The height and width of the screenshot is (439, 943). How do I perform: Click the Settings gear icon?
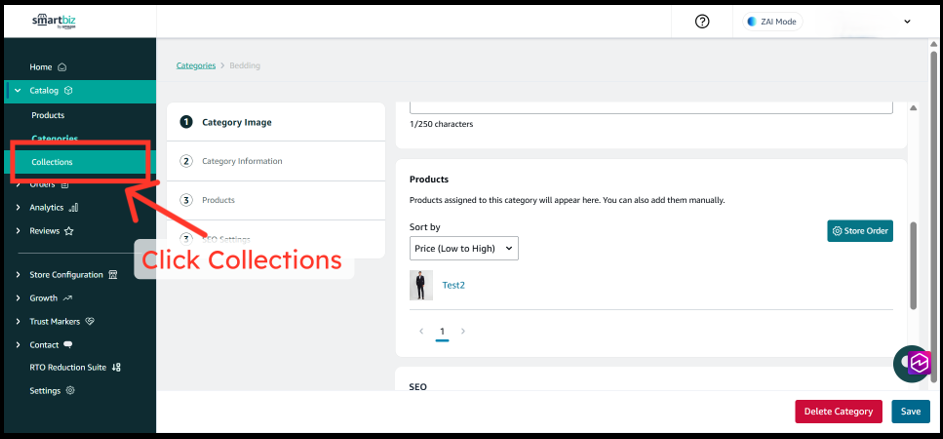pos(70,391)
